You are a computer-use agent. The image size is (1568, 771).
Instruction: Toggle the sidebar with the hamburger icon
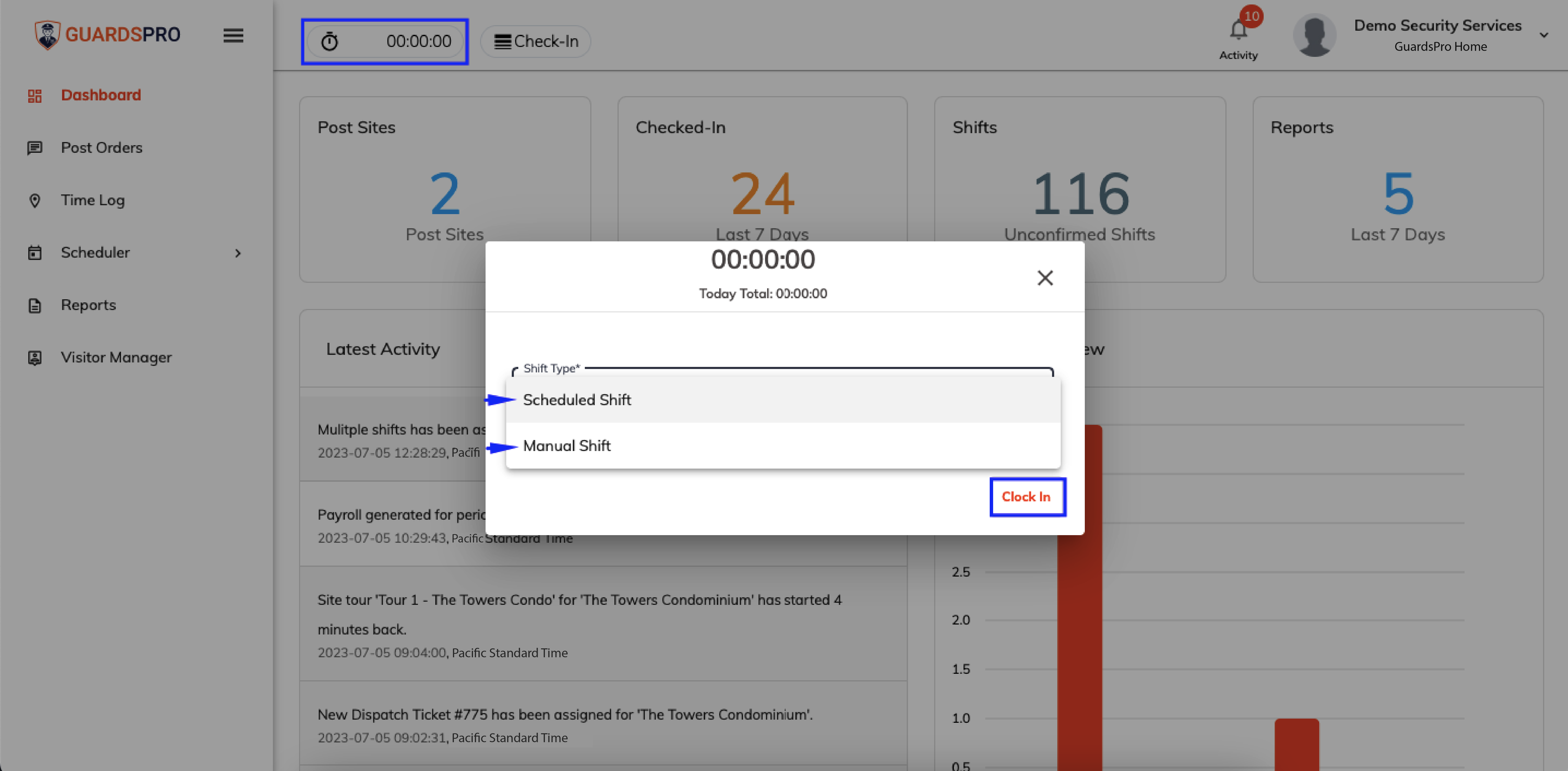tap(233, 35)
